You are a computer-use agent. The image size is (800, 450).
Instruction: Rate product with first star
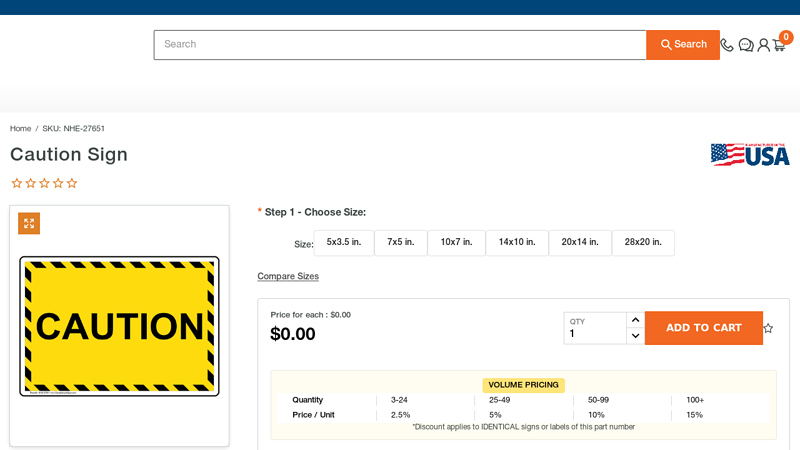pos(16,183)
